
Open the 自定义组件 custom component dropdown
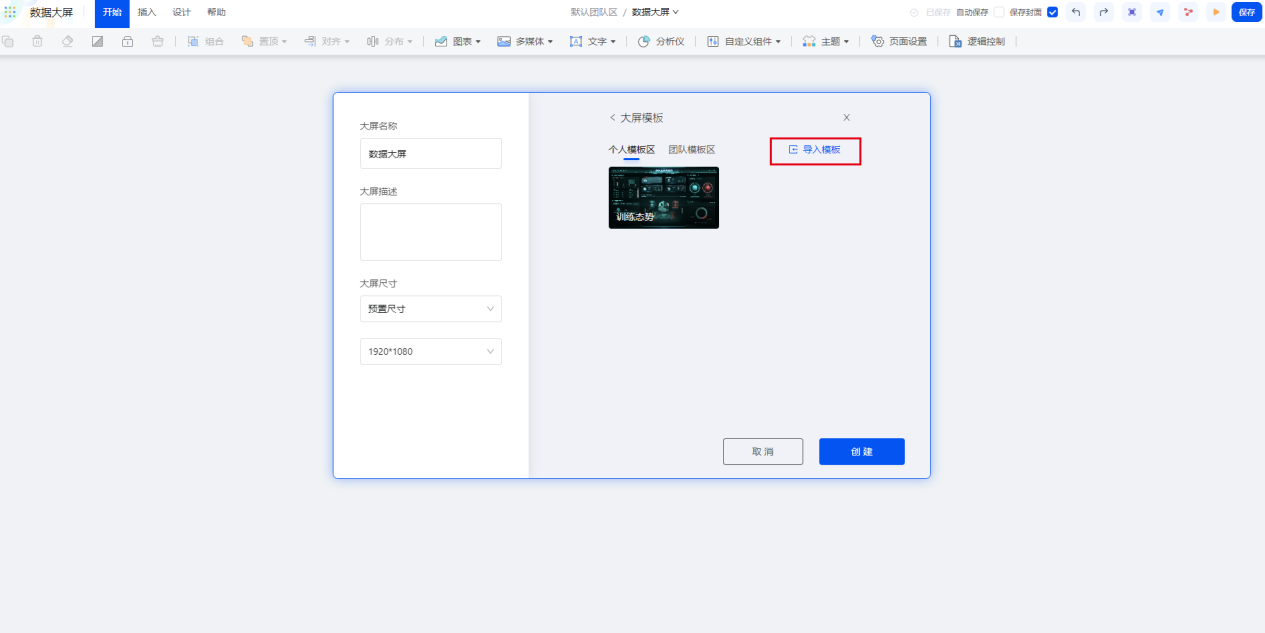click(x=743, y=42)
